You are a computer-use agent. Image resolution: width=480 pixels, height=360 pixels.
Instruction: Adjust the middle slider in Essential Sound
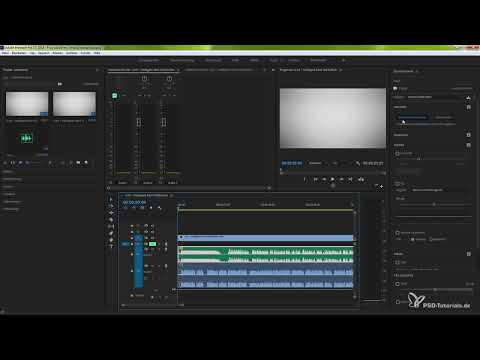[434, 204]
